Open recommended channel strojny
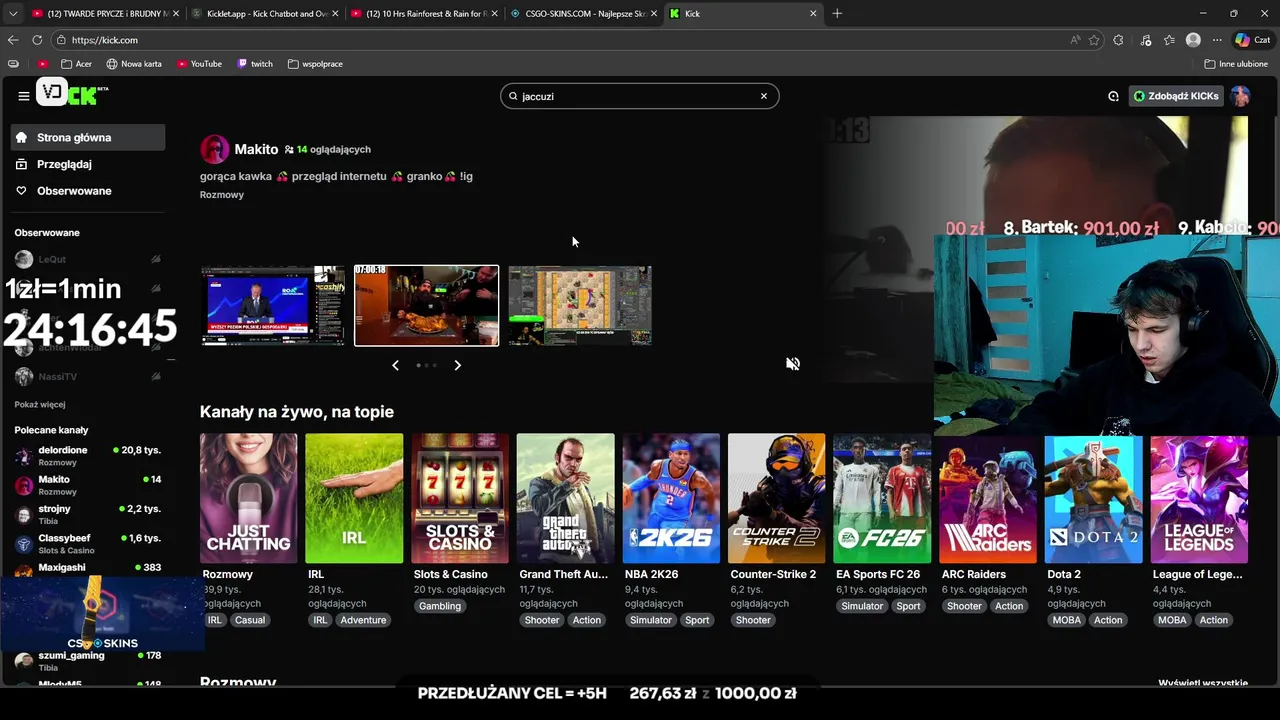1280x720 pixels. coord(88,514)
